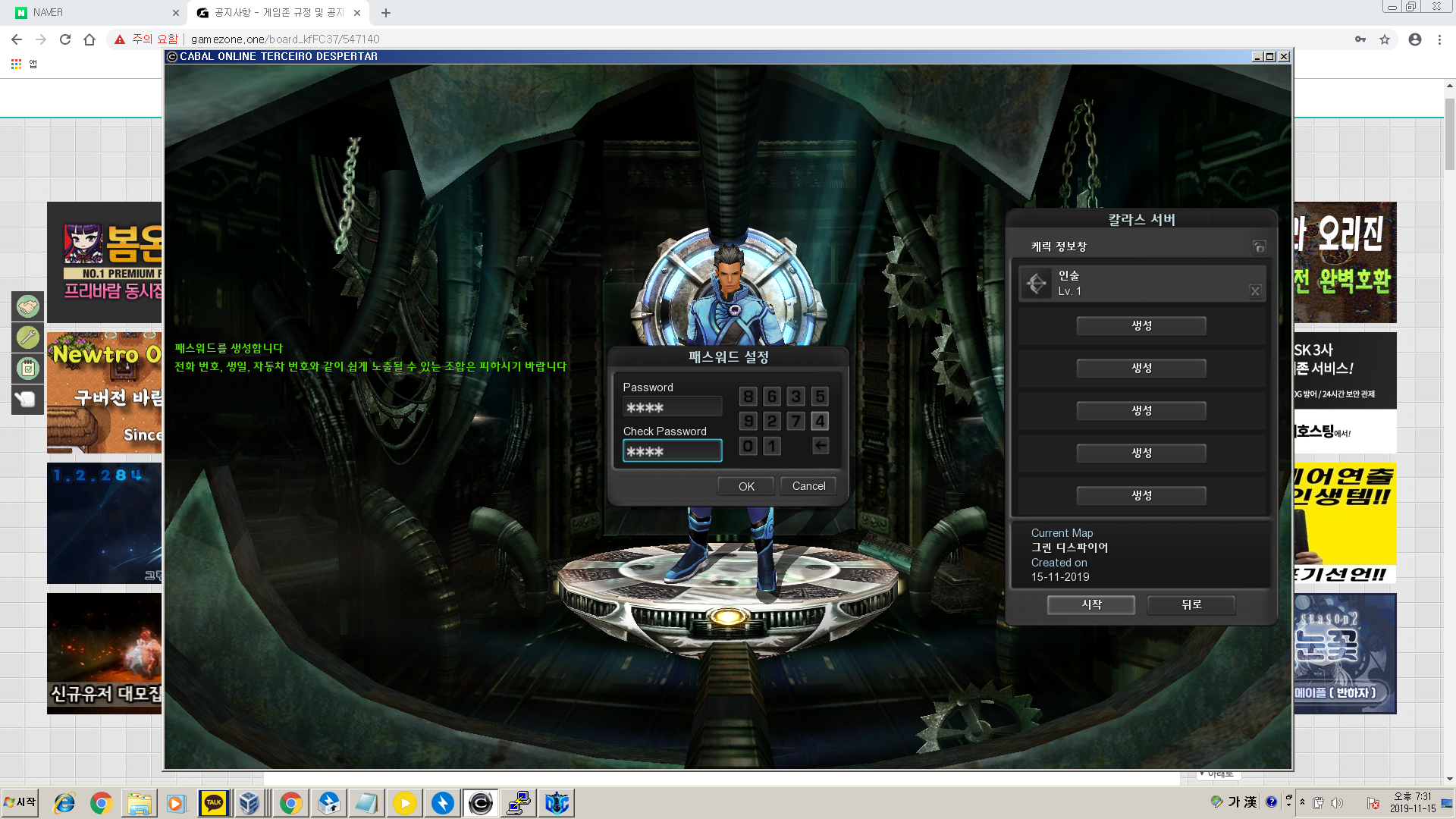Screen dimensions: 1456x819
Task: Click the 뒤로 back button
Action: point(1191,604)
